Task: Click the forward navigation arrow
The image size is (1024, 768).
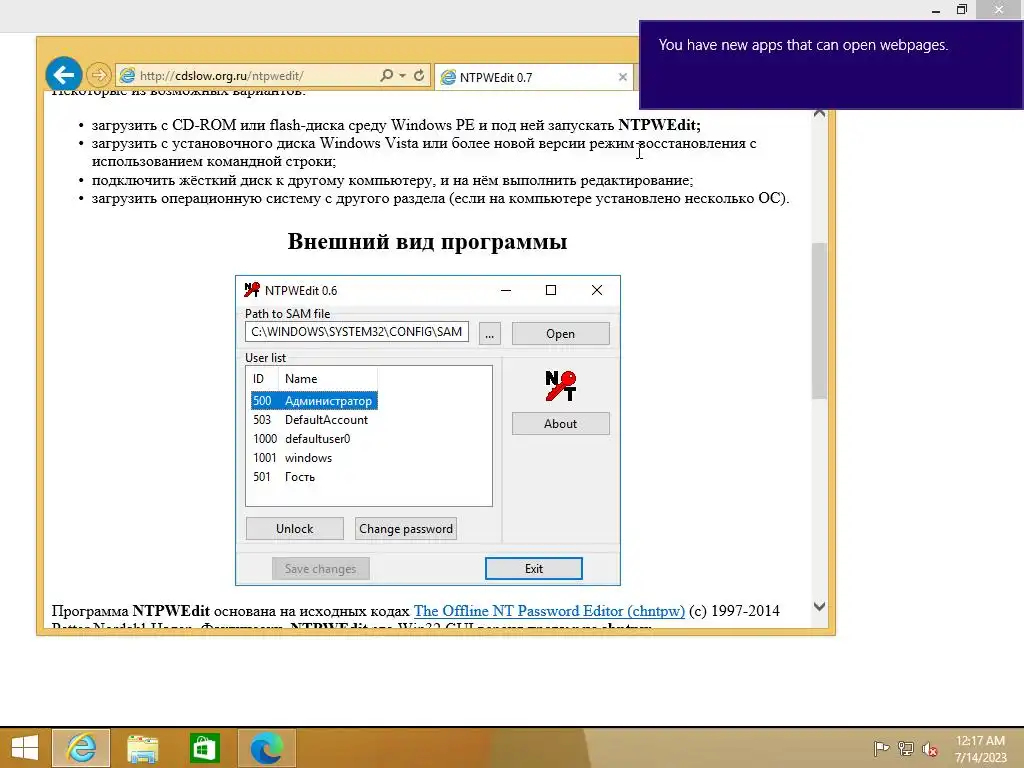Action: pos(99,75)
